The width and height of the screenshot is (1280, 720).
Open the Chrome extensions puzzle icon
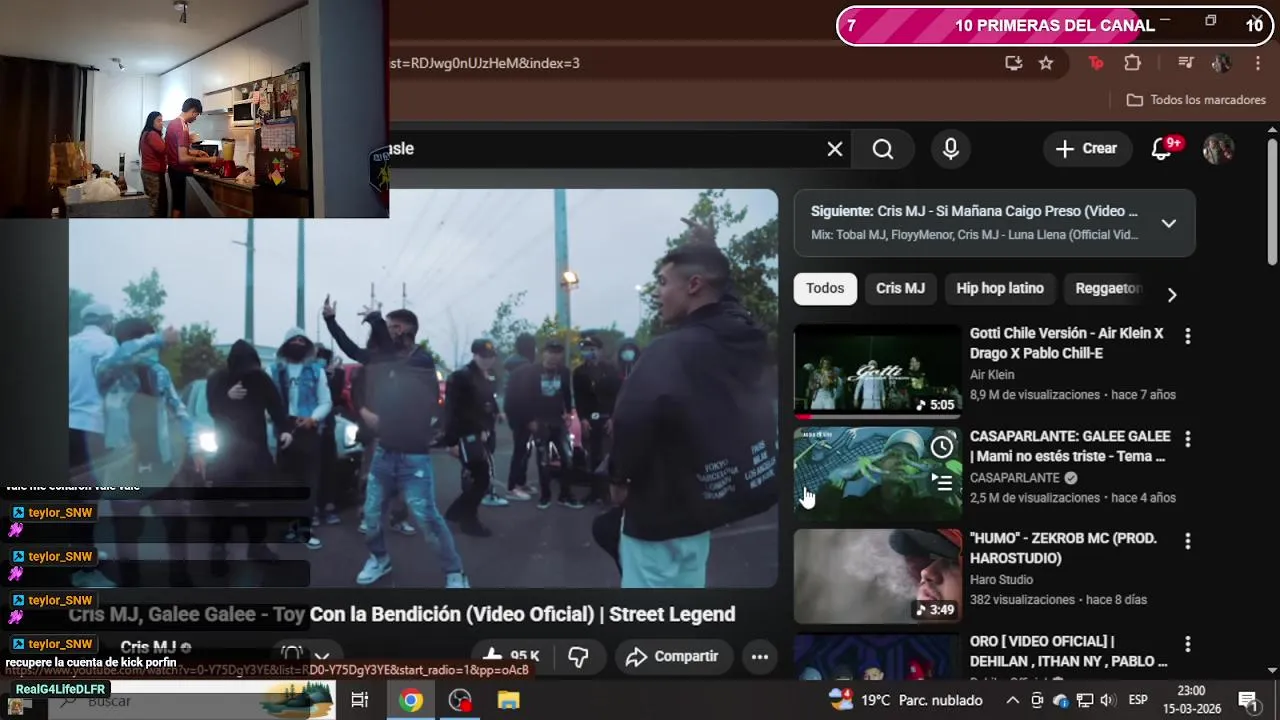(x=1132, y=63)
